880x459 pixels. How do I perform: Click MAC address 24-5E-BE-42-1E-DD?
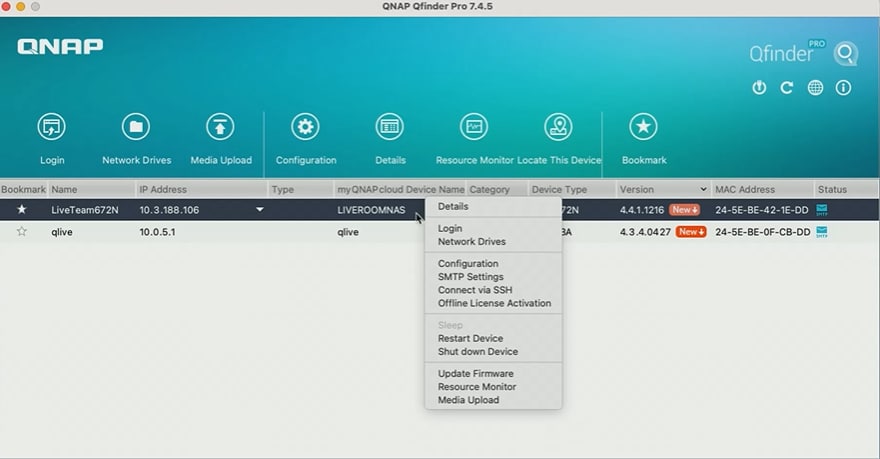[x=762, y=210]
